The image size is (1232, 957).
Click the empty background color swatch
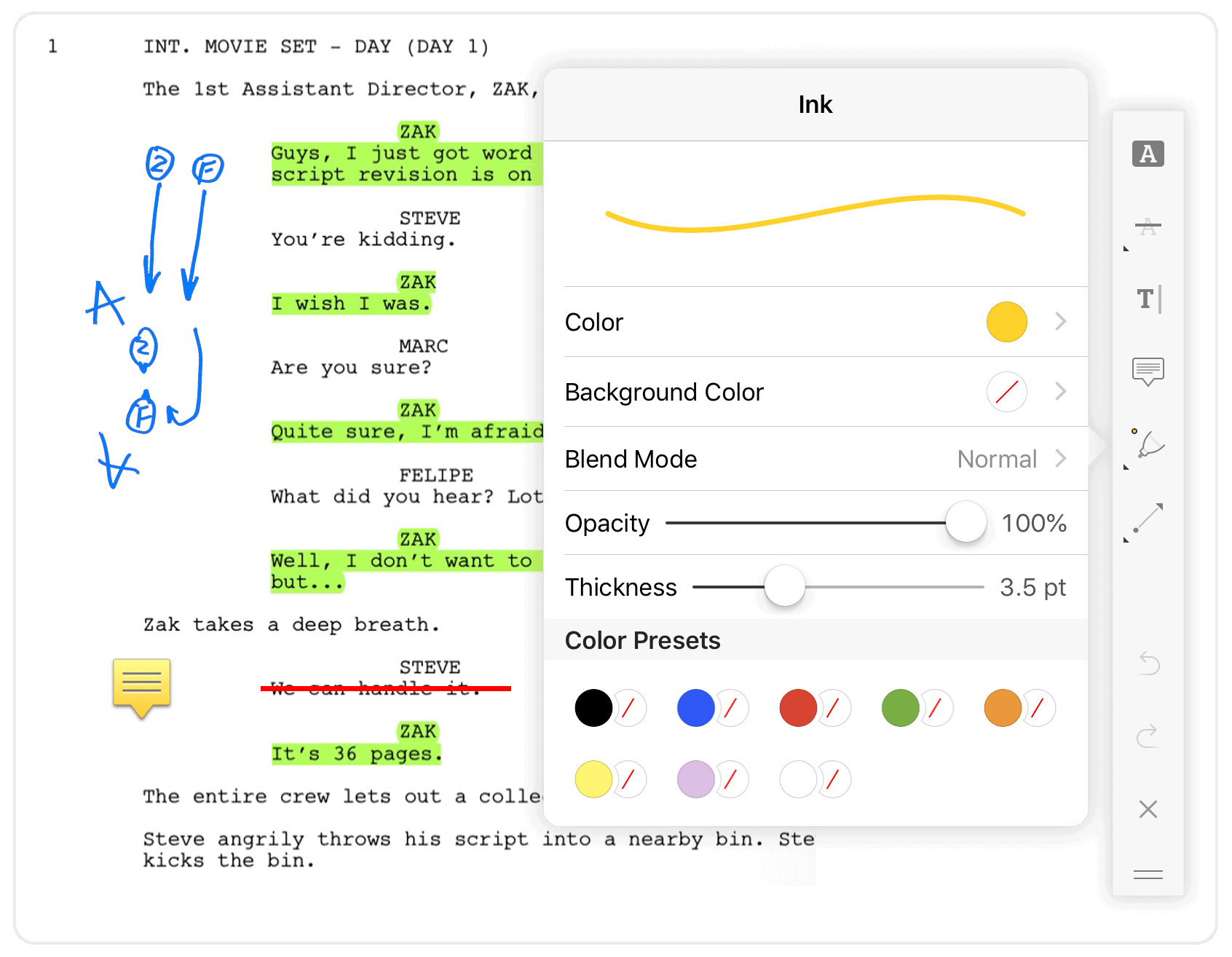(x=1007, y=392)
